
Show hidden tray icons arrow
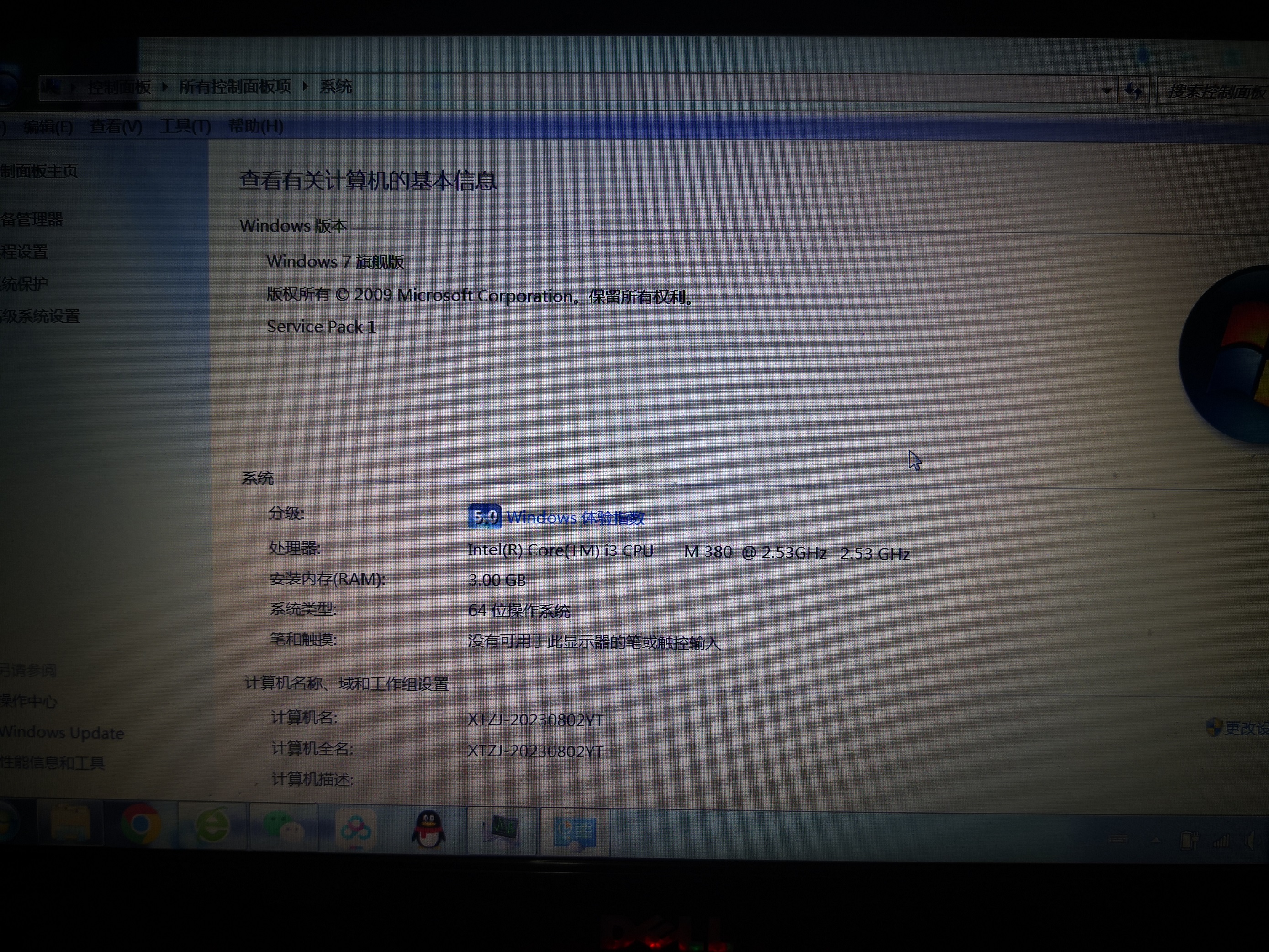coord(1156,841)
